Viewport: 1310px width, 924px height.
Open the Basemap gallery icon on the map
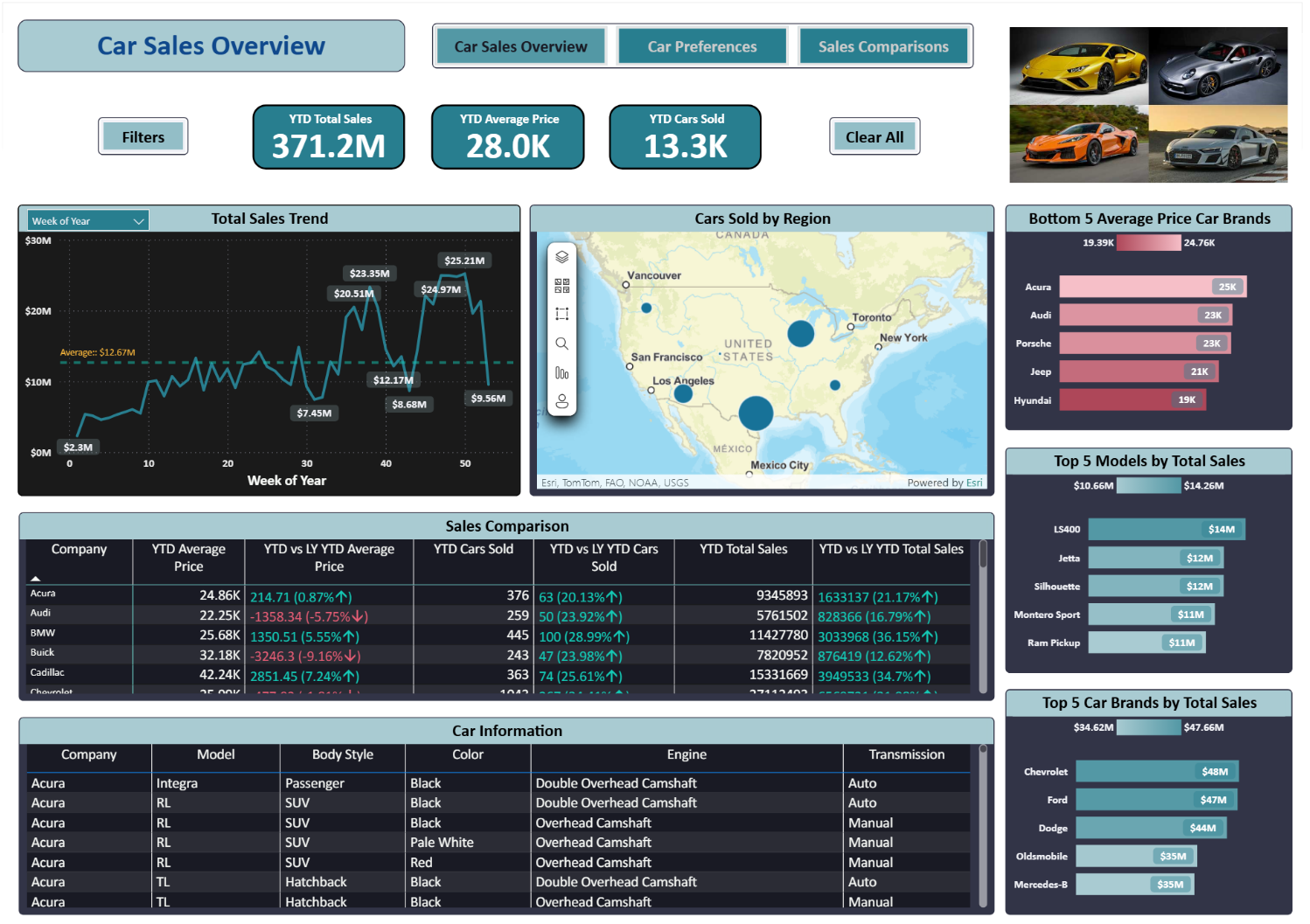tap(561, 286)
